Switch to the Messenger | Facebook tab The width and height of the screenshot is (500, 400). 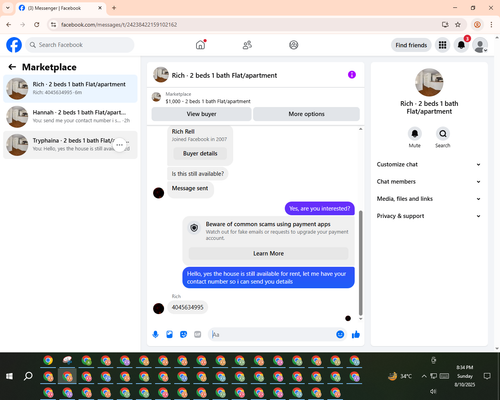(x=60, y=8)
